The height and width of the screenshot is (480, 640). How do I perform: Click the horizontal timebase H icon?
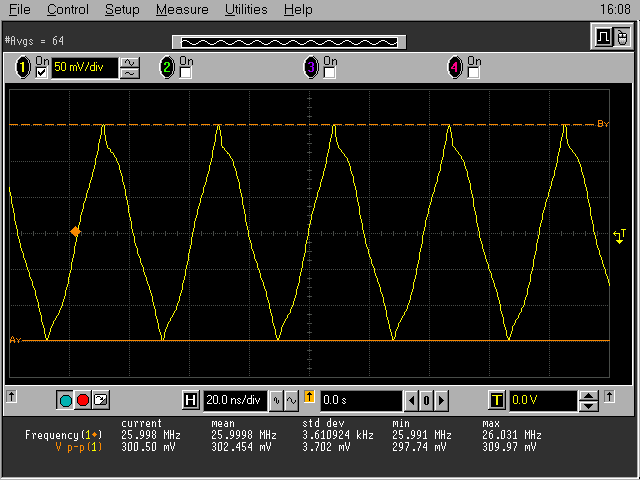[191, 400]
